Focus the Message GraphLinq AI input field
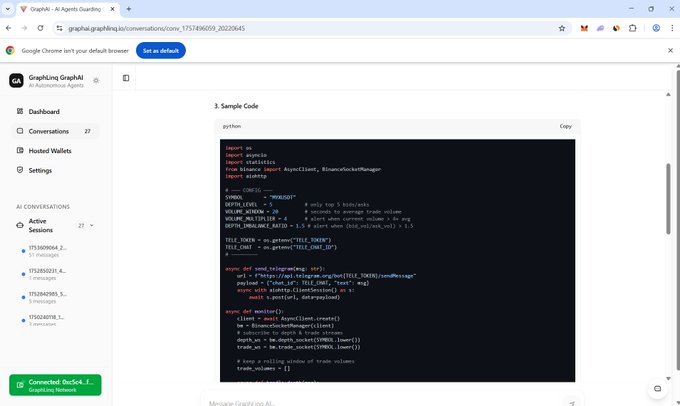 (380, 402)
